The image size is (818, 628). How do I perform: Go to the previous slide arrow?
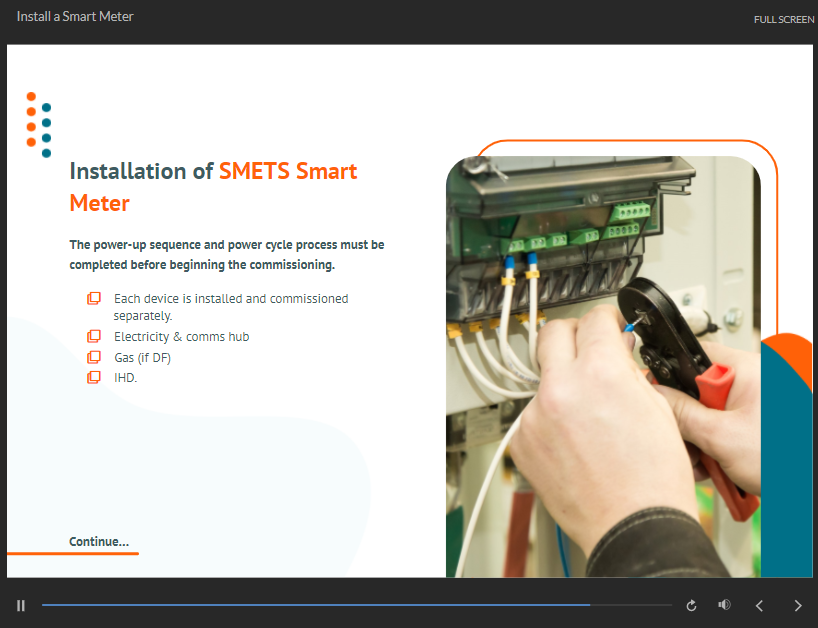pos(760,605)
